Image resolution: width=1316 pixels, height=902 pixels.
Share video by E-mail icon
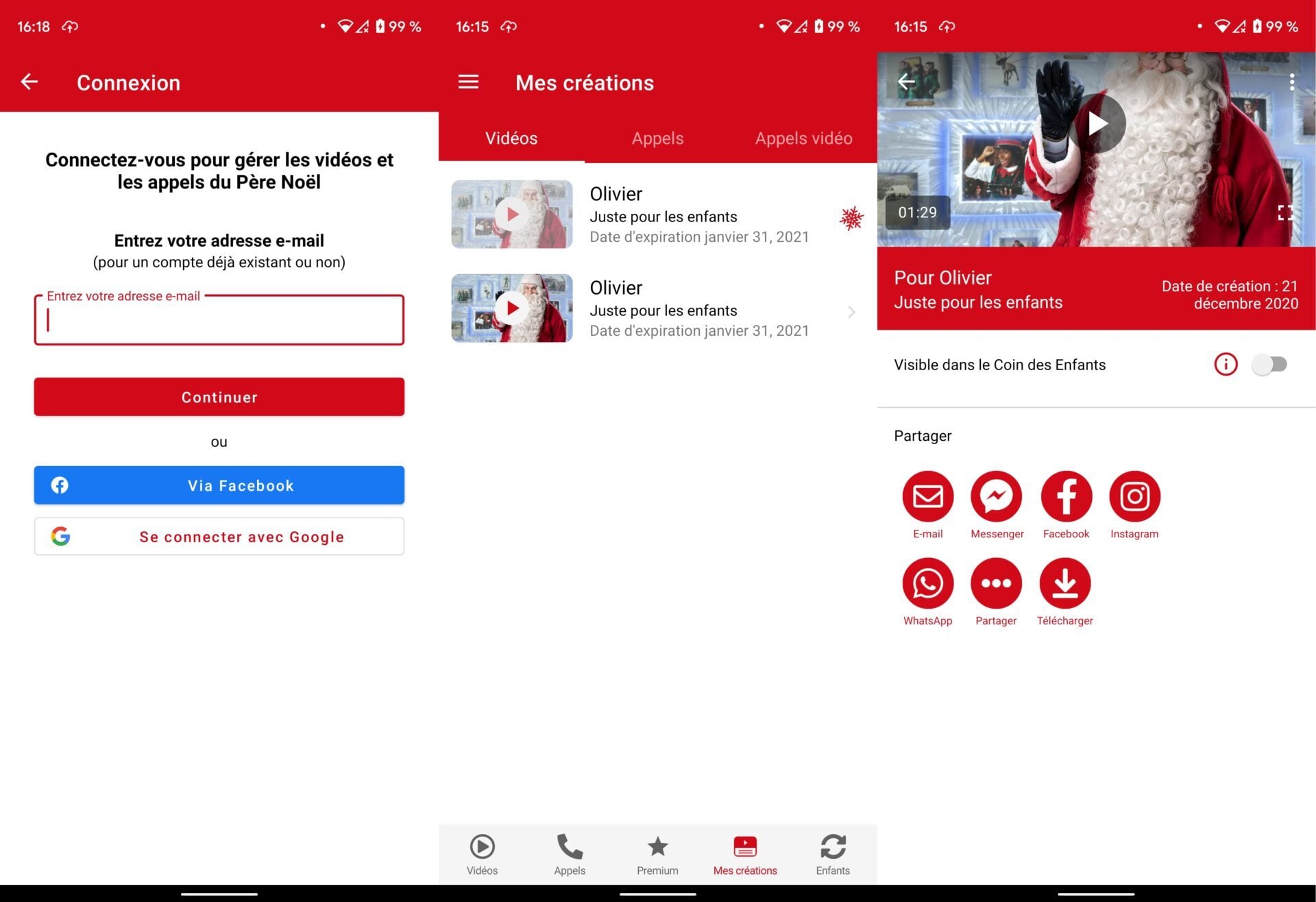[927, 496]
